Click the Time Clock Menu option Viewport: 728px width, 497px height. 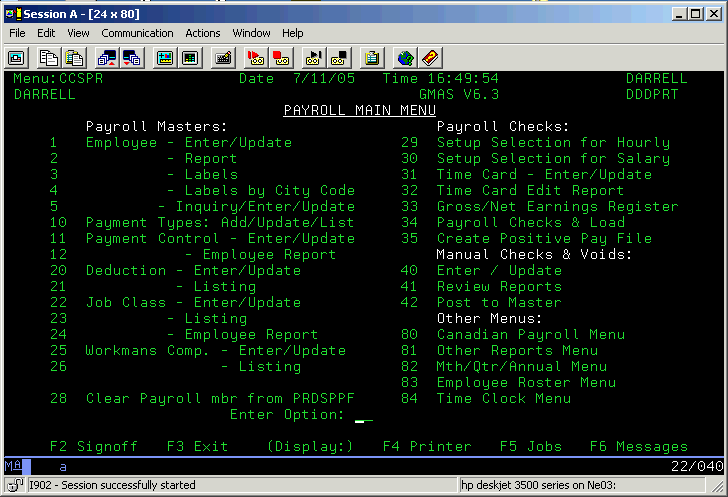(504, 399)
